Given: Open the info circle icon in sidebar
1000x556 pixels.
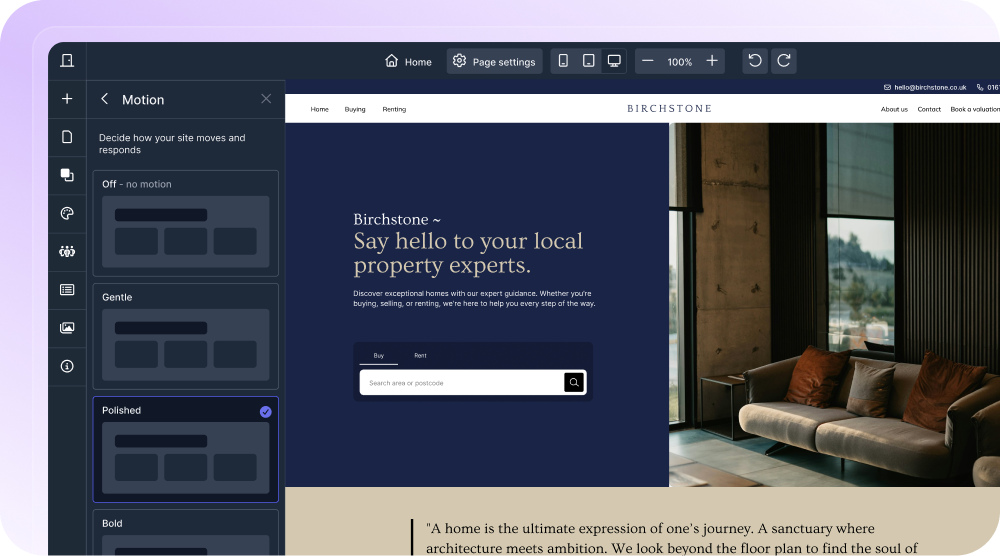Looking at the screenshot, I should tap(67, 366).
